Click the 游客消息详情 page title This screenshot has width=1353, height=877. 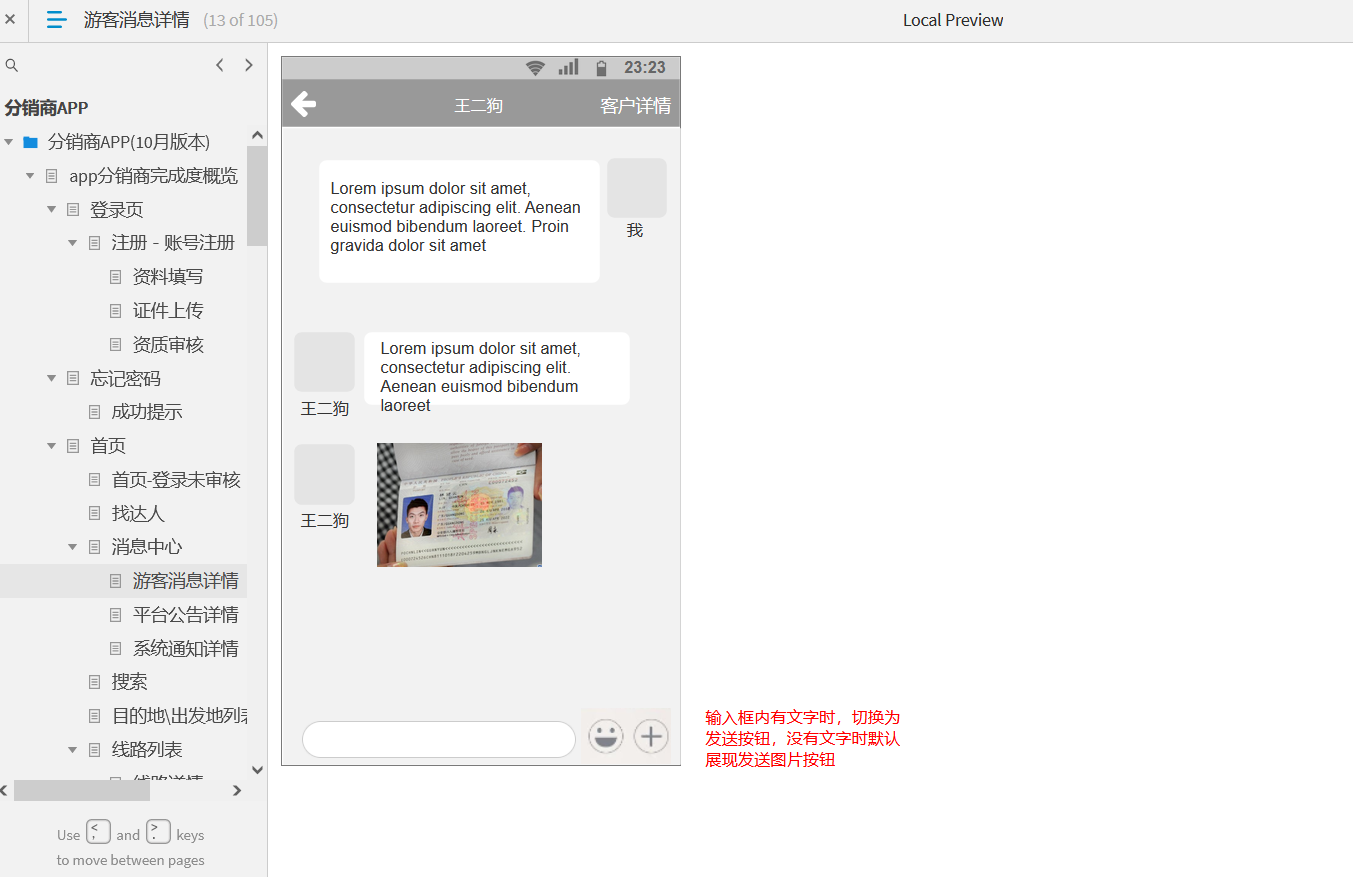point(136,20)
